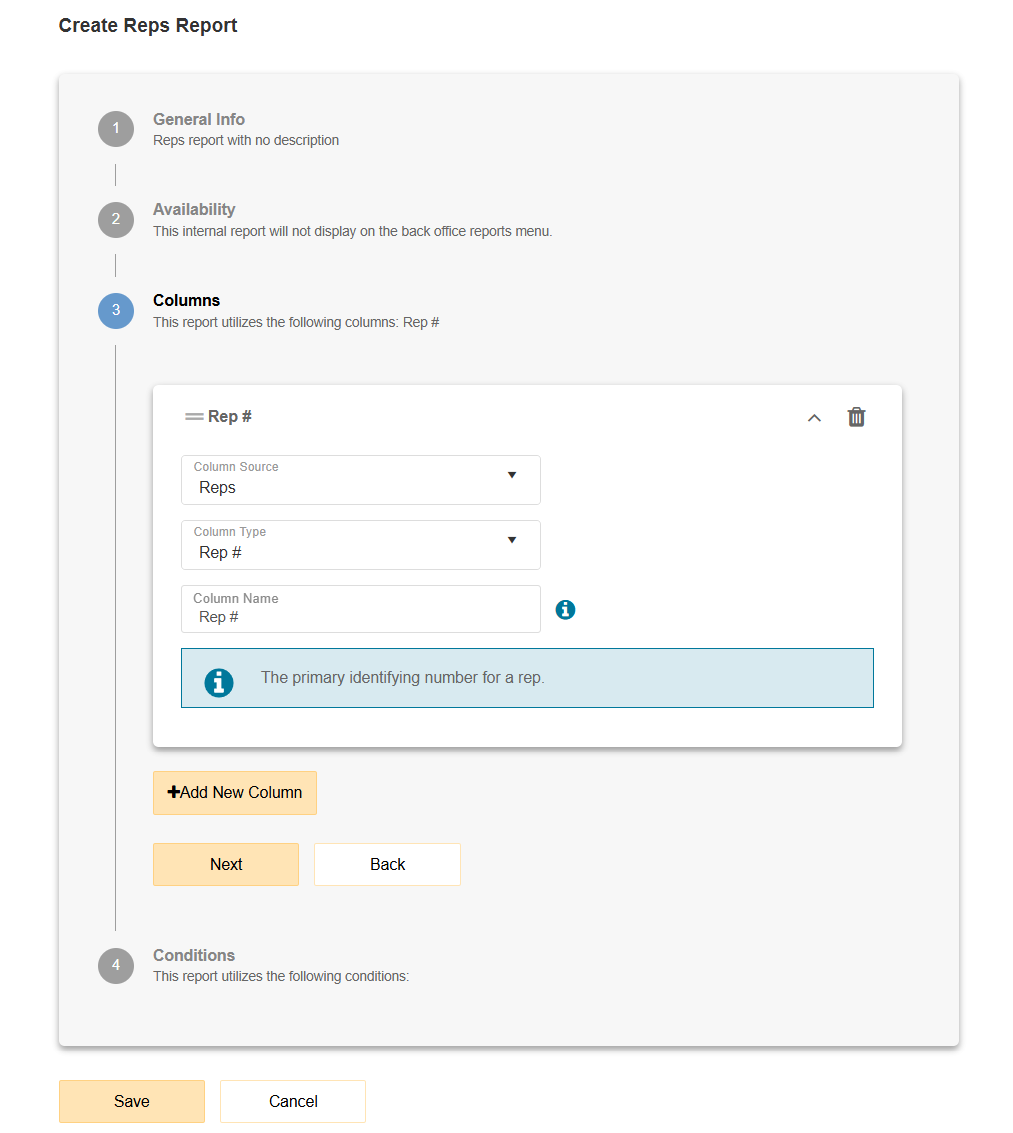This screenshot has height=1133, width=1013.
Task: Cancel creating the report
Action: point(292,1101)
